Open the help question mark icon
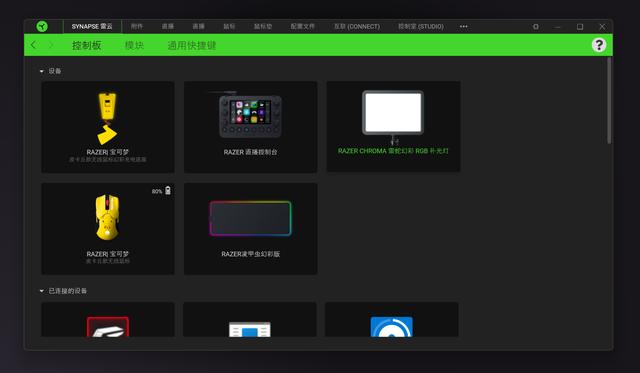 tap(599, 45)
